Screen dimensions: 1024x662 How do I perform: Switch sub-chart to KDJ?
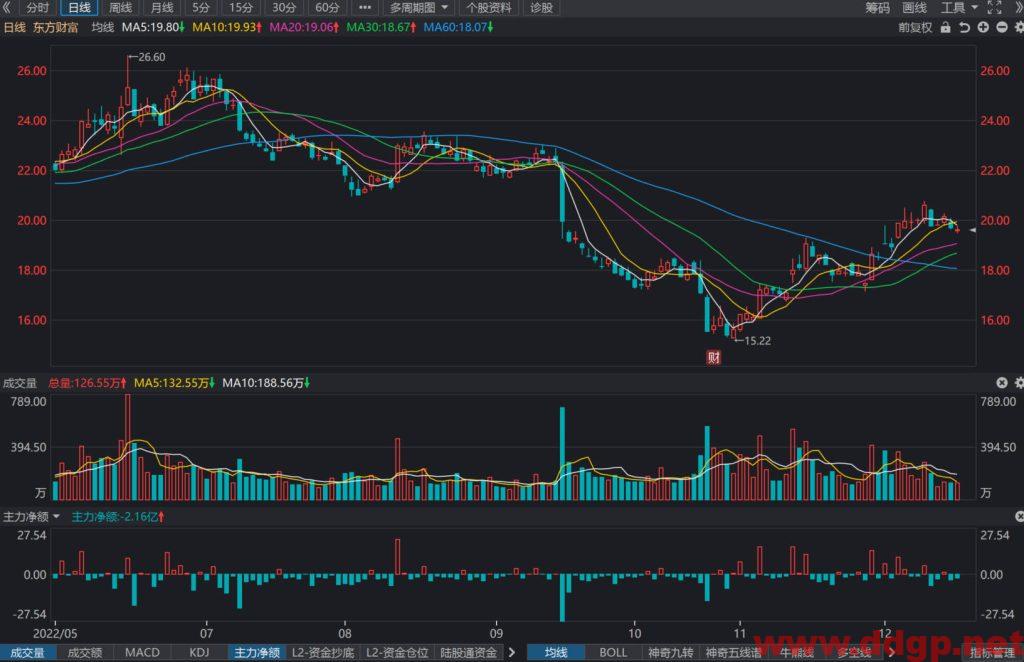click(199, 652)
